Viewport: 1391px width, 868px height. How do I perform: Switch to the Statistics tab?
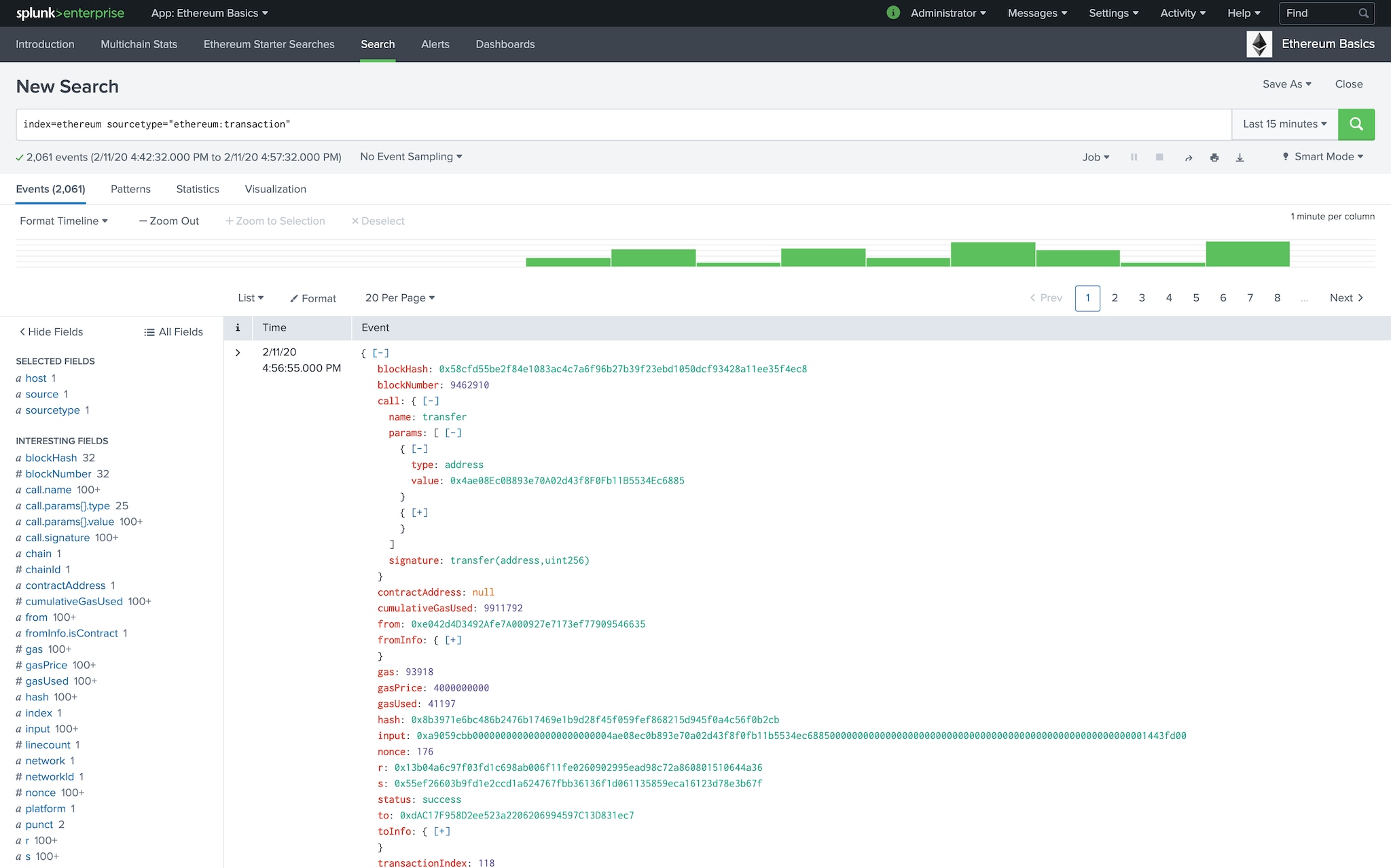(x=198, y=189)
